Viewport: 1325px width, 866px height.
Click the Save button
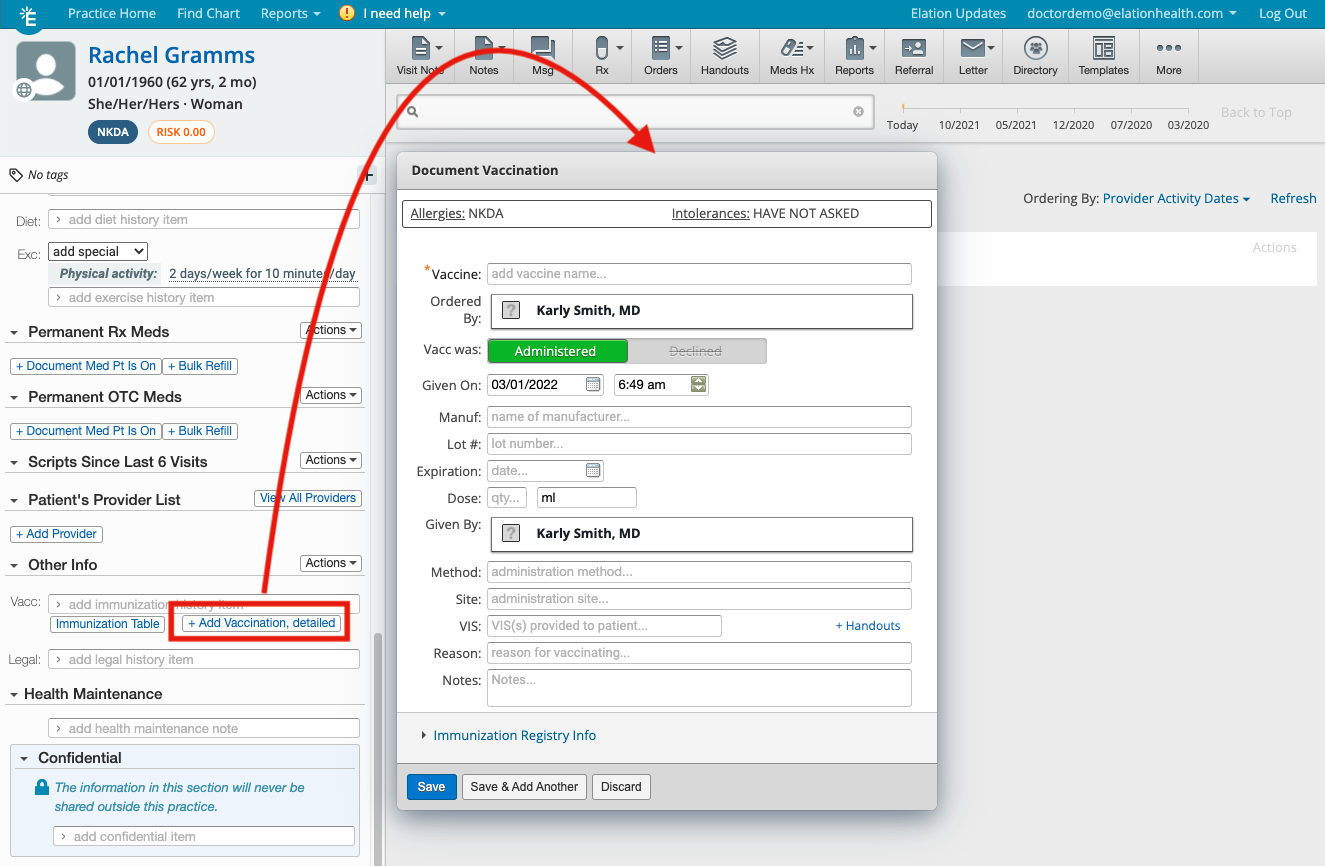pos(431,787)
